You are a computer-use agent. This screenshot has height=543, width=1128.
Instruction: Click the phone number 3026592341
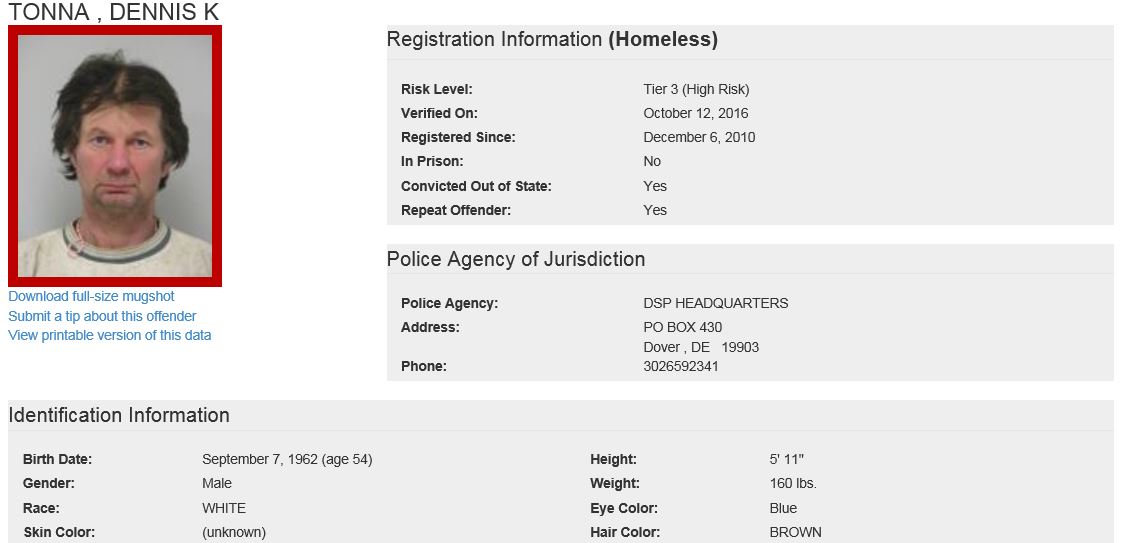[x=680, y=366]
